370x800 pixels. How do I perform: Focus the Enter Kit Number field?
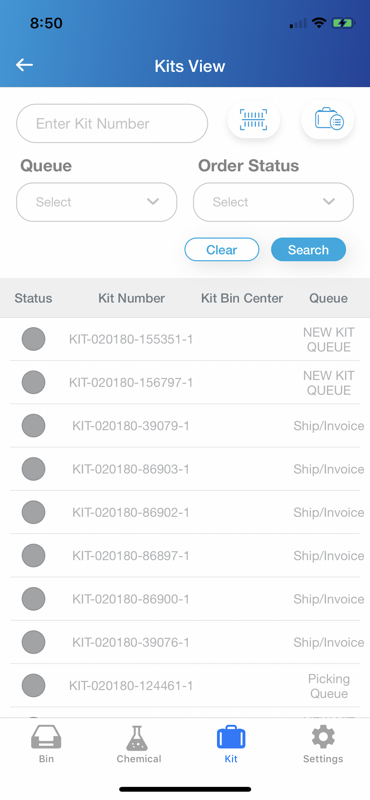click(112, 123)
